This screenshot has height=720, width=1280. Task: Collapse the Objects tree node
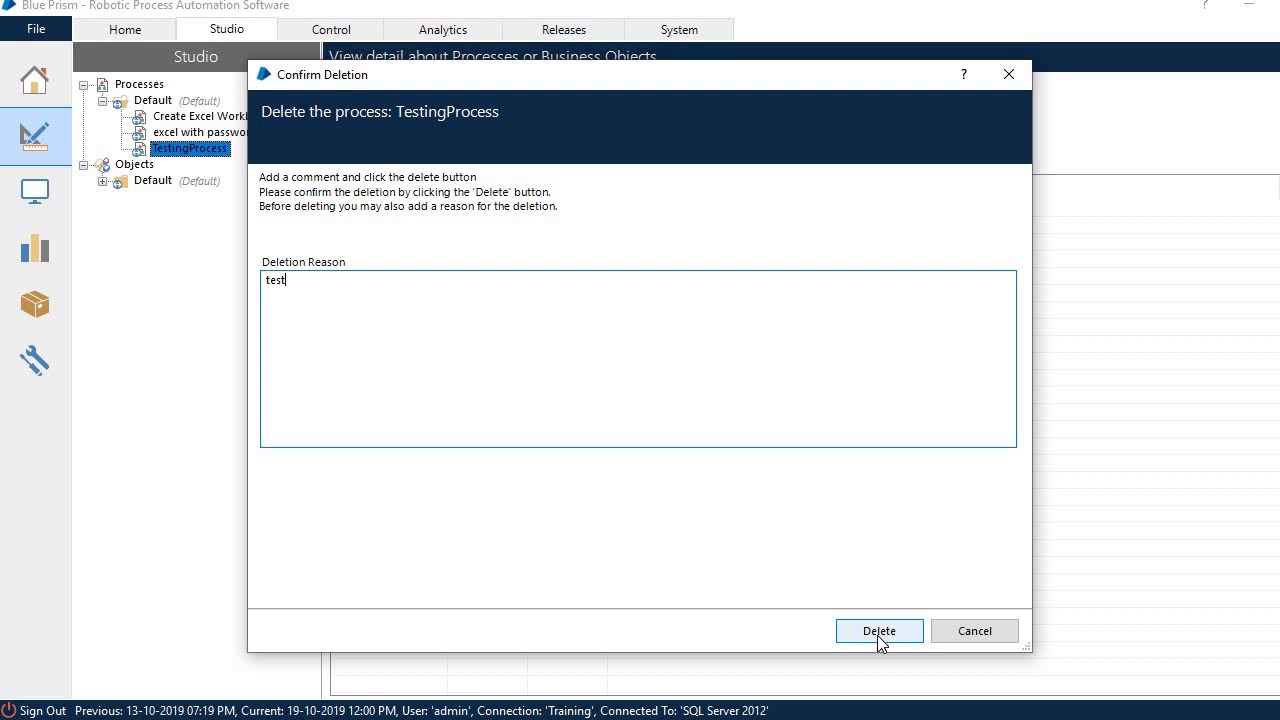(x=84, y=165)
